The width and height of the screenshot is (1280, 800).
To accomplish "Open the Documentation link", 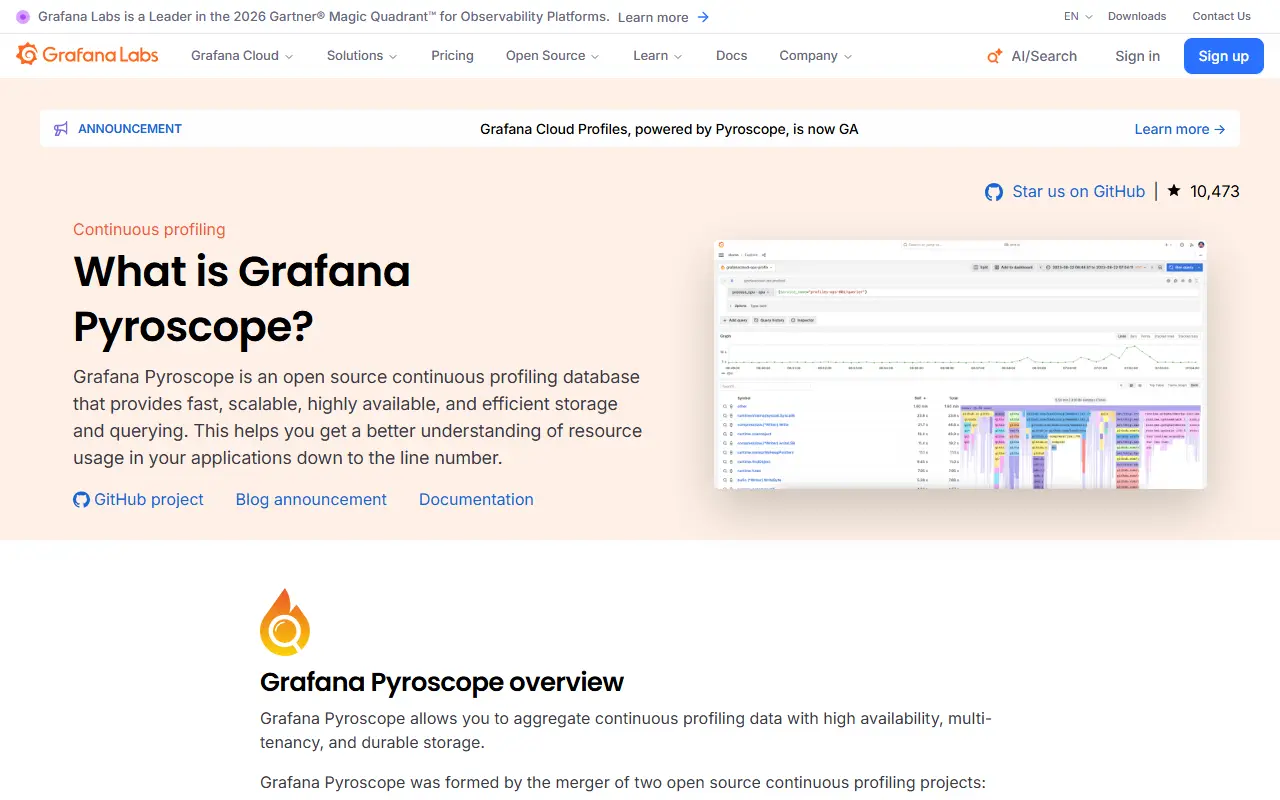I will (476, 499).
